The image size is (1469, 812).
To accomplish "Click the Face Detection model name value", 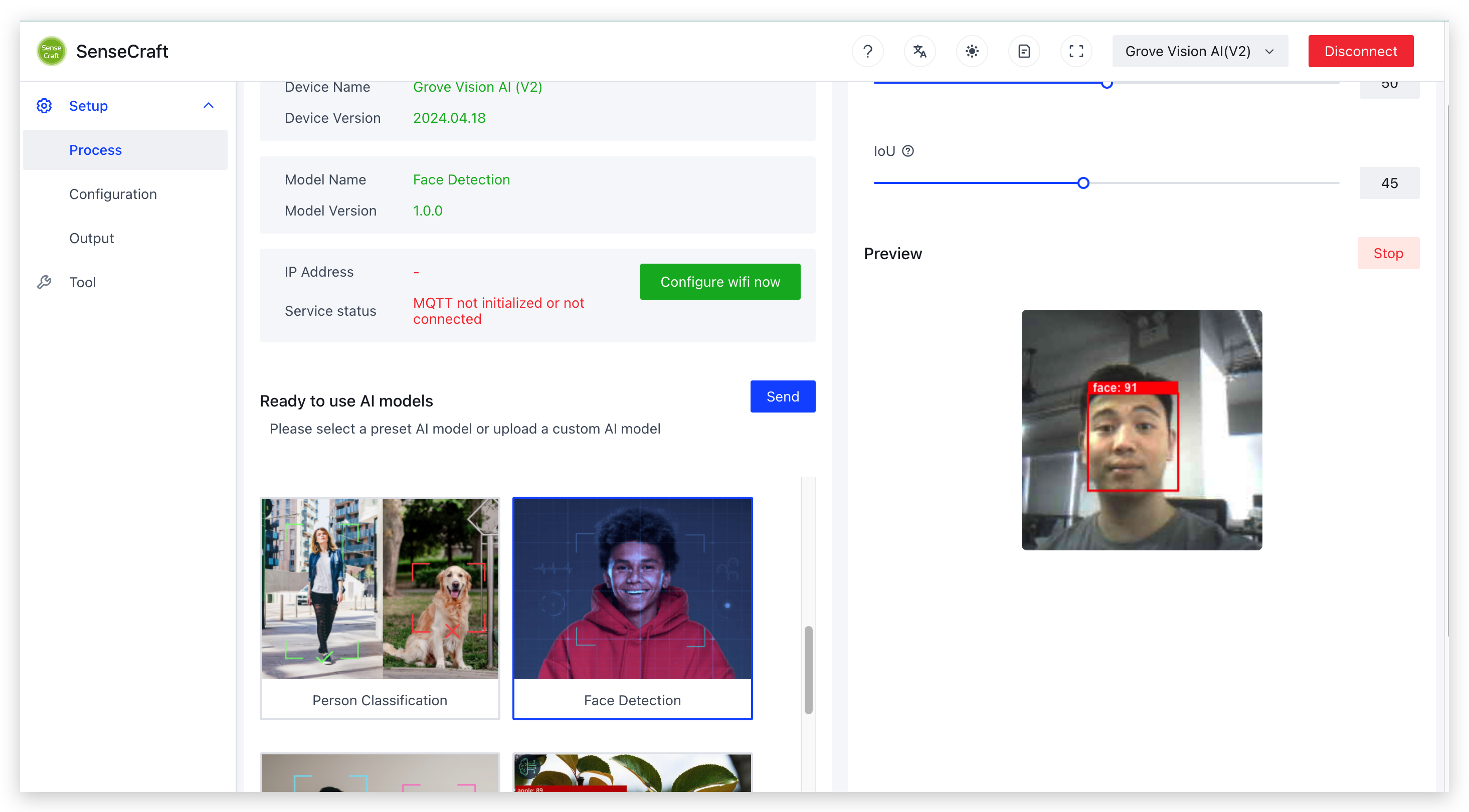I will 461,179.
